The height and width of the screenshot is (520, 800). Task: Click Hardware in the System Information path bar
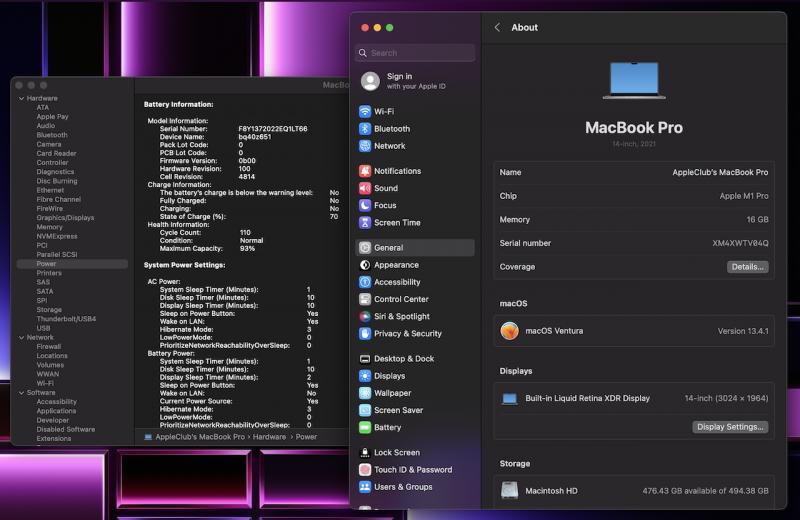coord(269,437)
